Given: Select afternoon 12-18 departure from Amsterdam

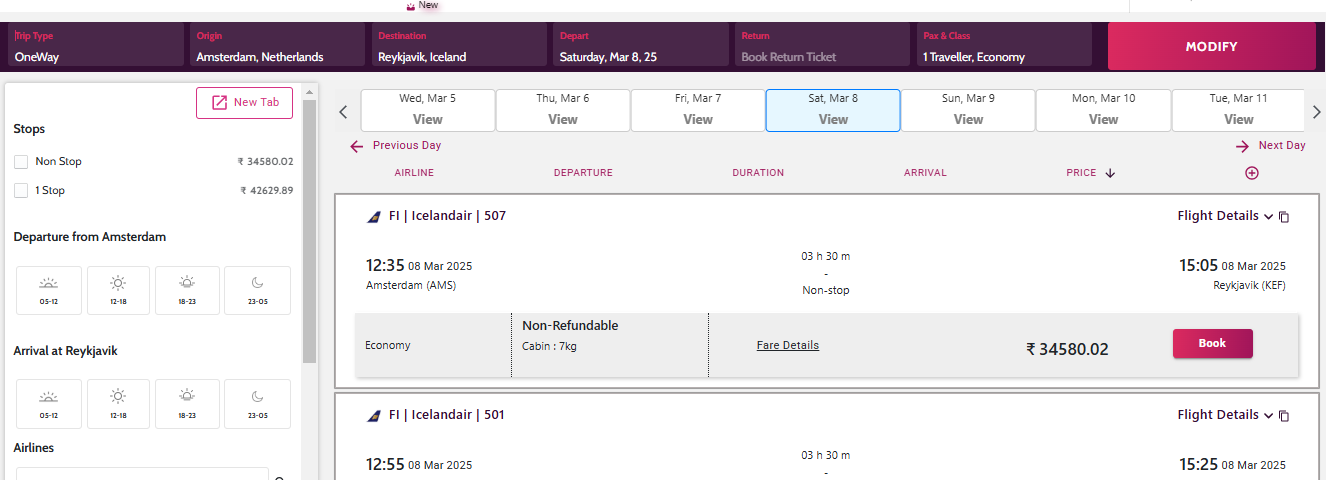Looking at the screenshot, I should [118, 290].
